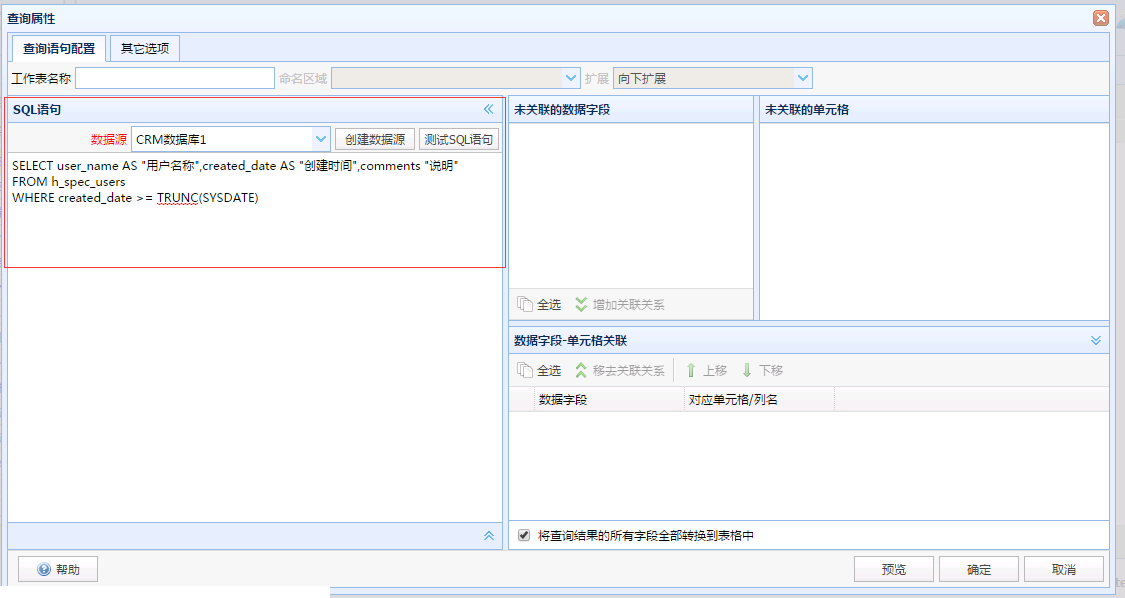Click the 创建数据源 button
1125x598 pixels.
point(375,139)
